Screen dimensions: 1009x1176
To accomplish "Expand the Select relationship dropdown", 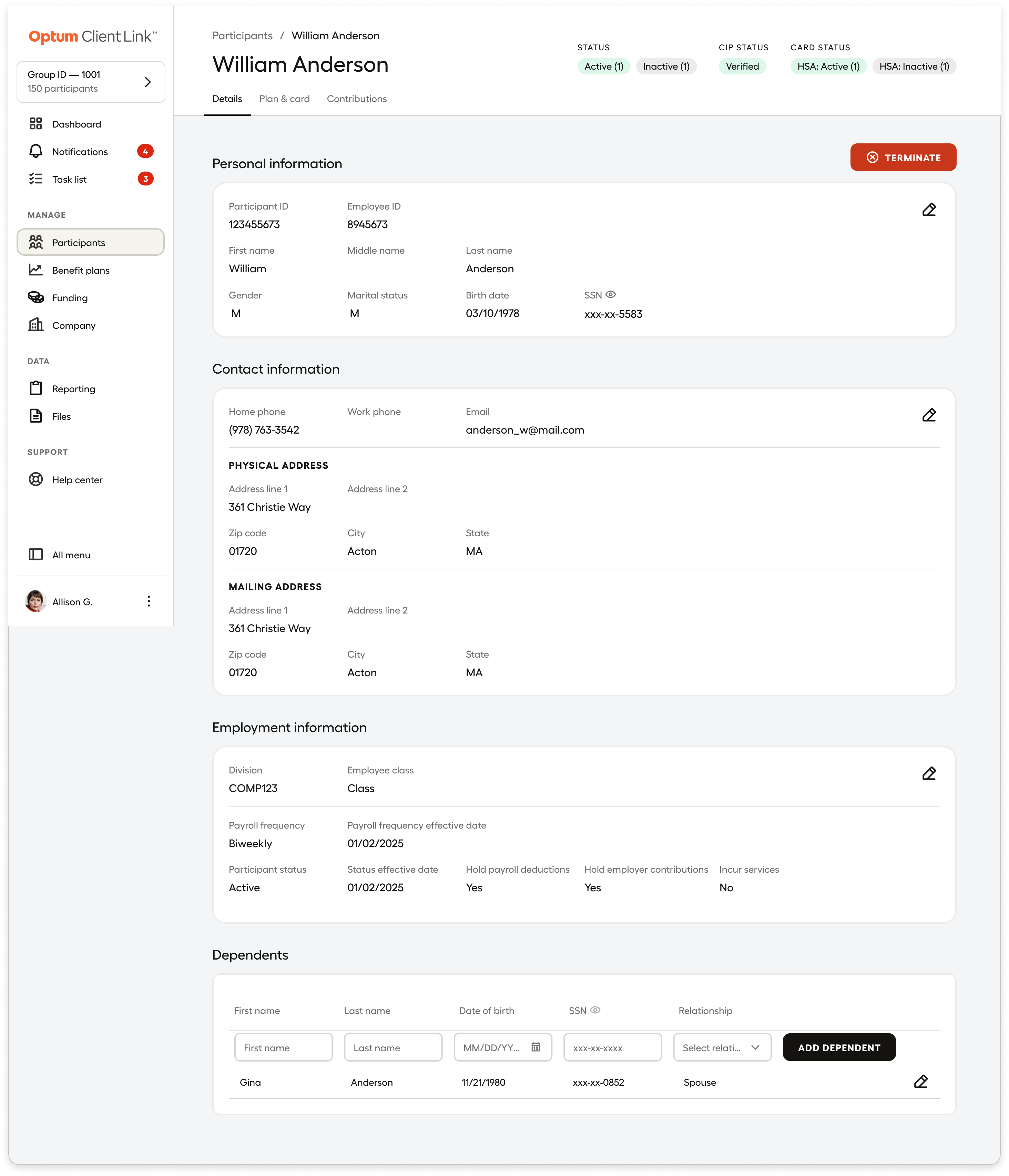I will pos(722,1047).
